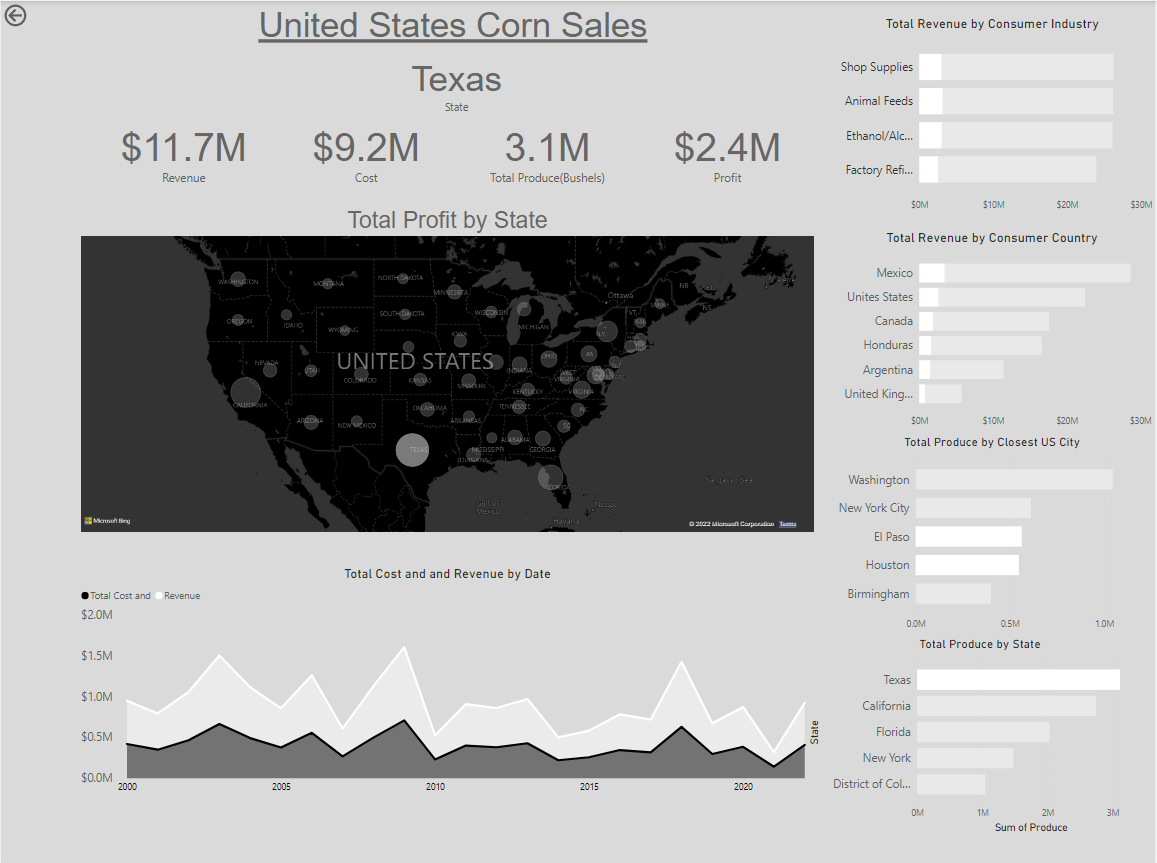The image size is (1157, 863).
Task: Click the Texas bar in Total Produce by State
Action: click(x=1018, y=680)
